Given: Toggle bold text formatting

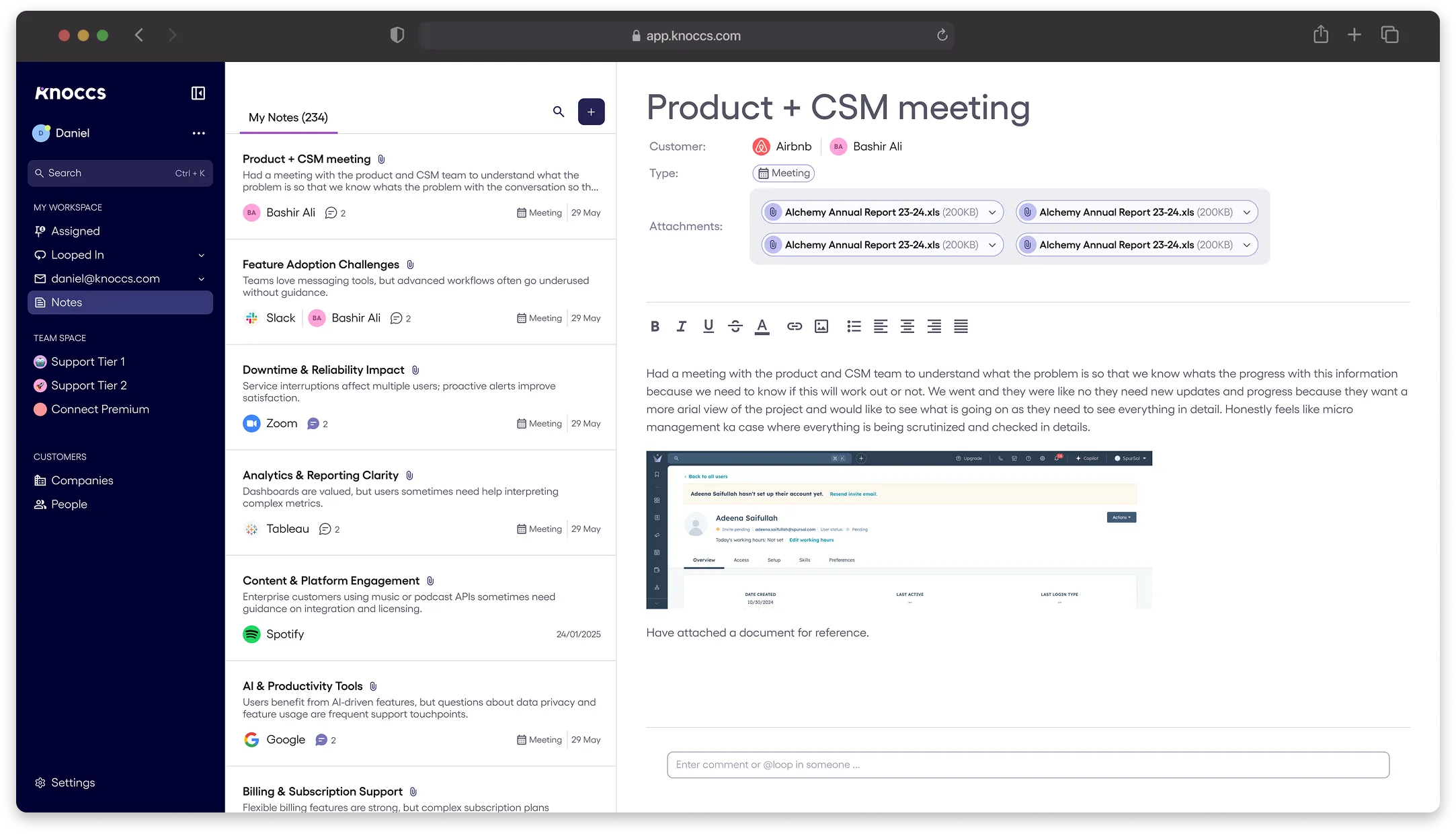Looking at the screenshot, I should point(655,326).
